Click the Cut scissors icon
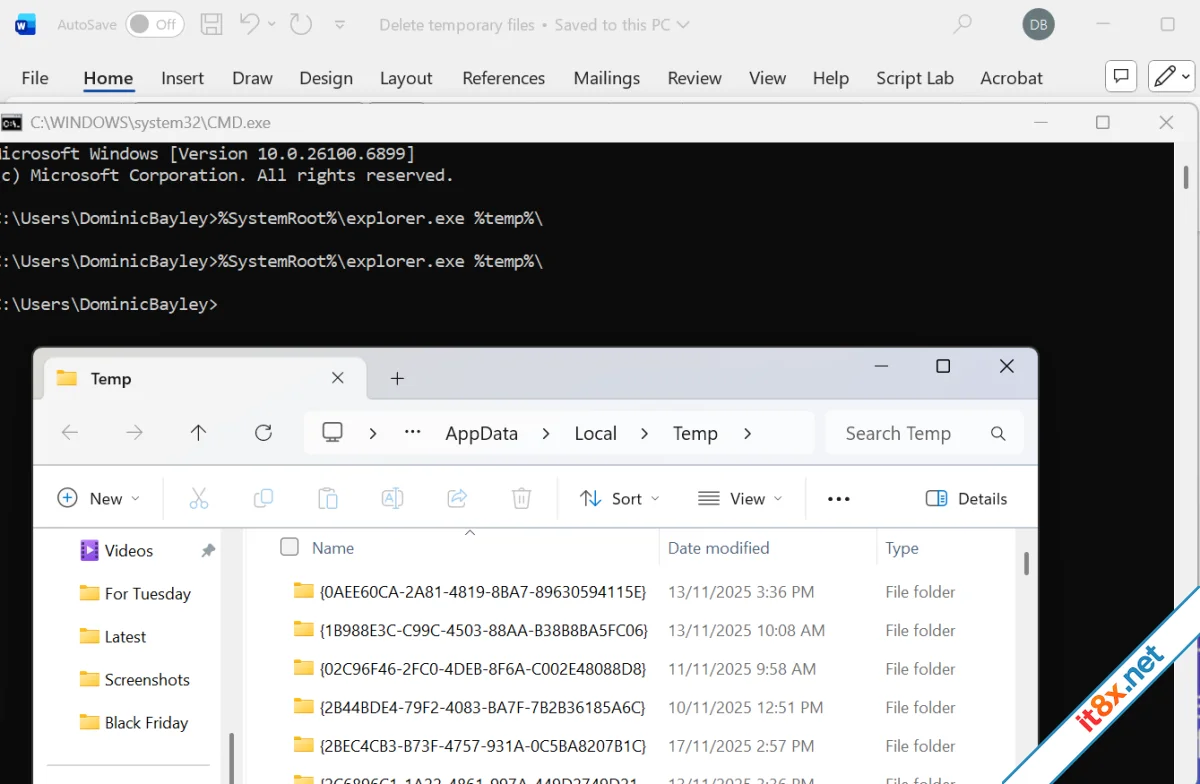Image resolution: width=1200 pixels, height=784 pixels. [x=198, y=498]
